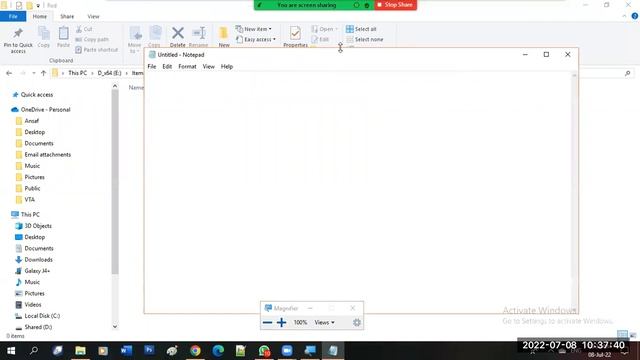The width and height of the screenshot is (640, 360).
Task: Click the New folder icon in ribbon
Action: [224, 33]
